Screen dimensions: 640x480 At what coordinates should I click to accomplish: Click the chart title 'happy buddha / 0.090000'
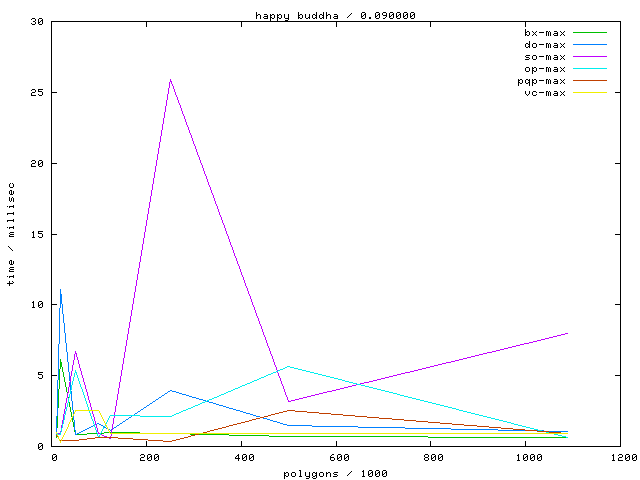335,15
